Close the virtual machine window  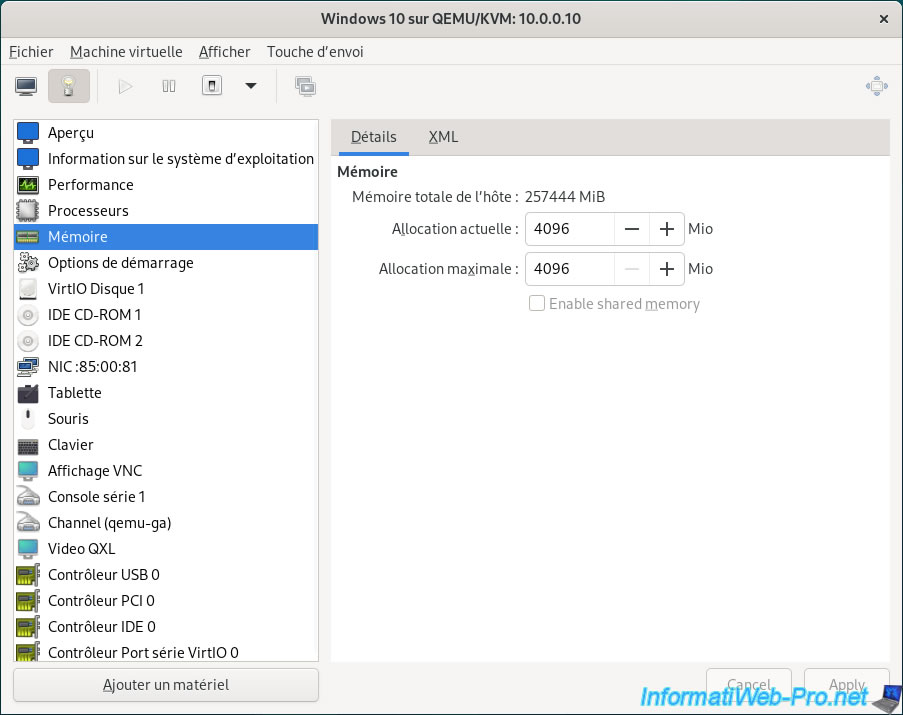(x=883, y=19)
